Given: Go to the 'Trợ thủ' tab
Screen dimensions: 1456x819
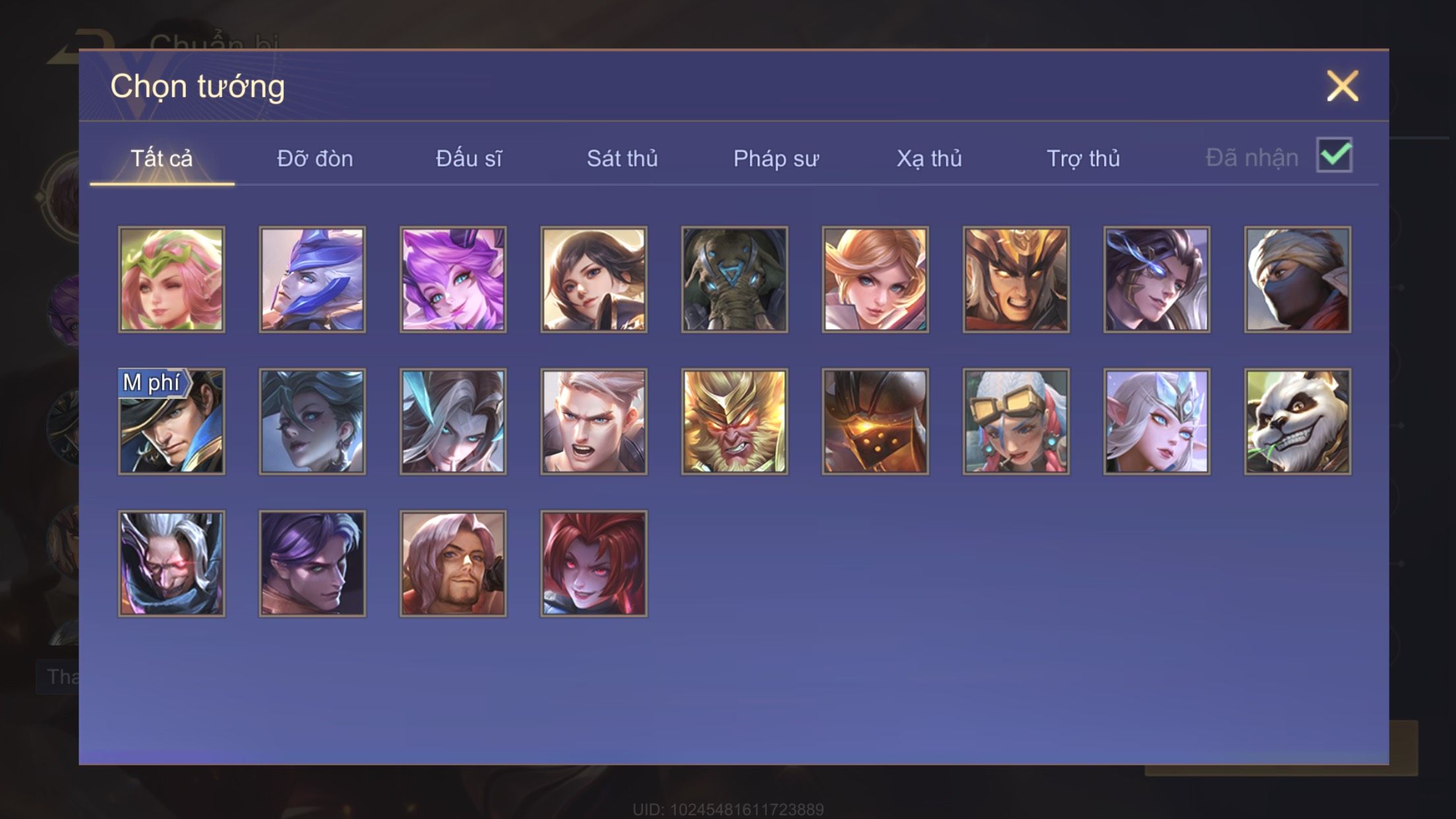Looking at the screenshot, I should pyautogui.click(x=1083, y=158).
